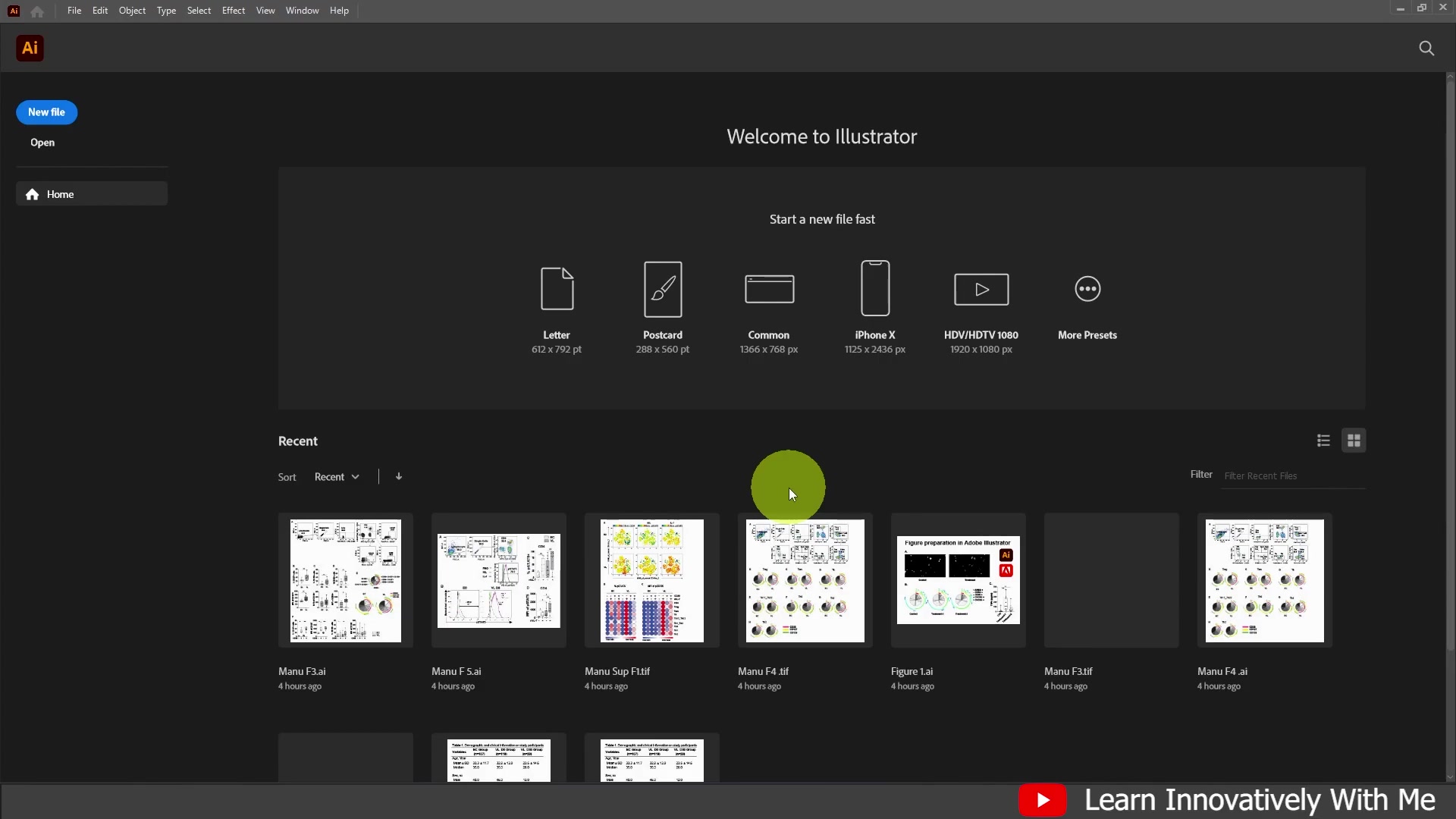Select the Letter preset icon
1456x819 pixels.
pos(557,288)
